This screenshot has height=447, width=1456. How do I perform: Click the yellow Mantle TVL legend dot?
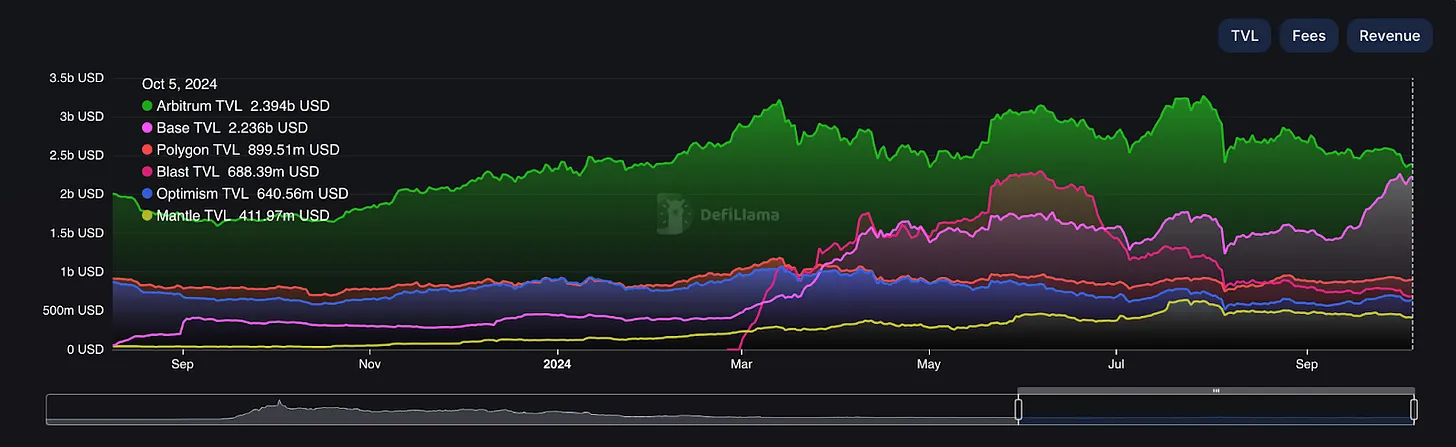point(148,215)
